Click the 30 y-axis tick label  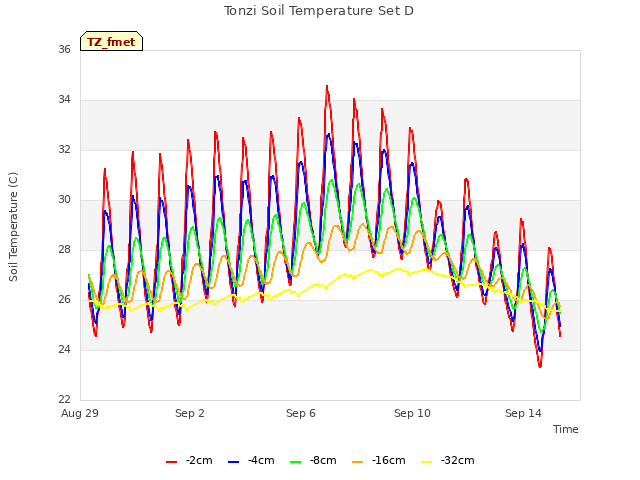64,200
